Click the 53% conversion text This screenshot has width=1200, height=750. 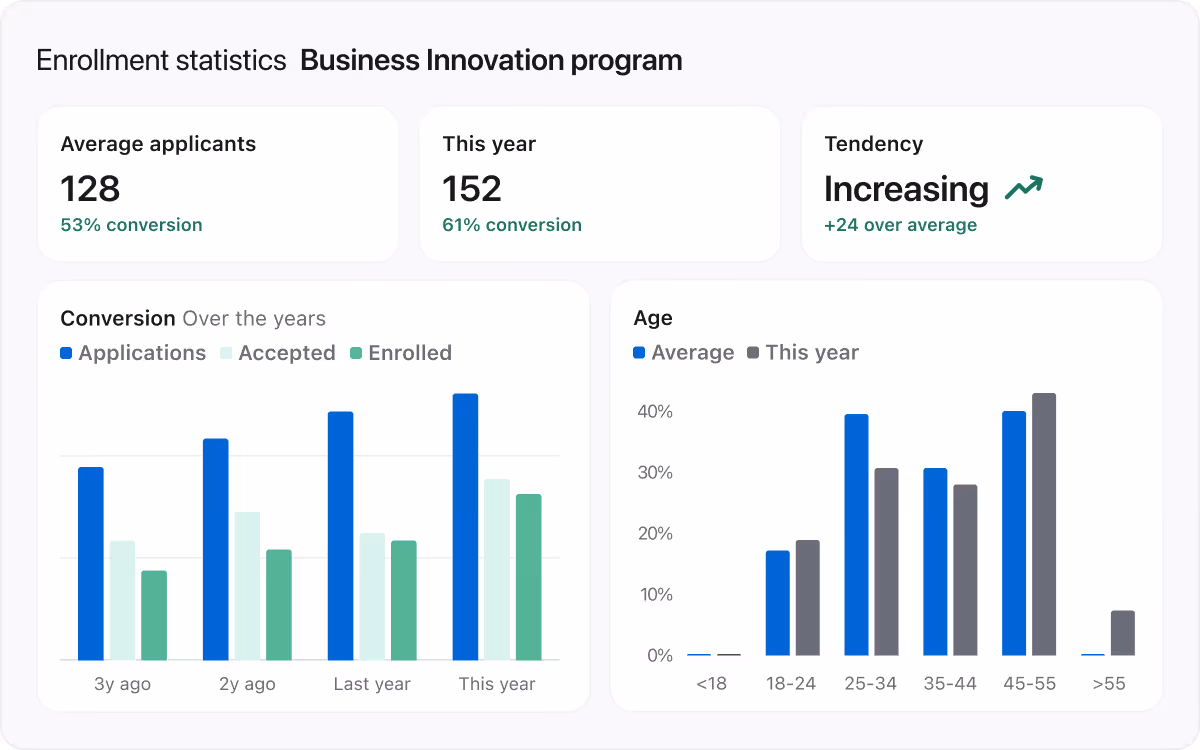point(131,225)
